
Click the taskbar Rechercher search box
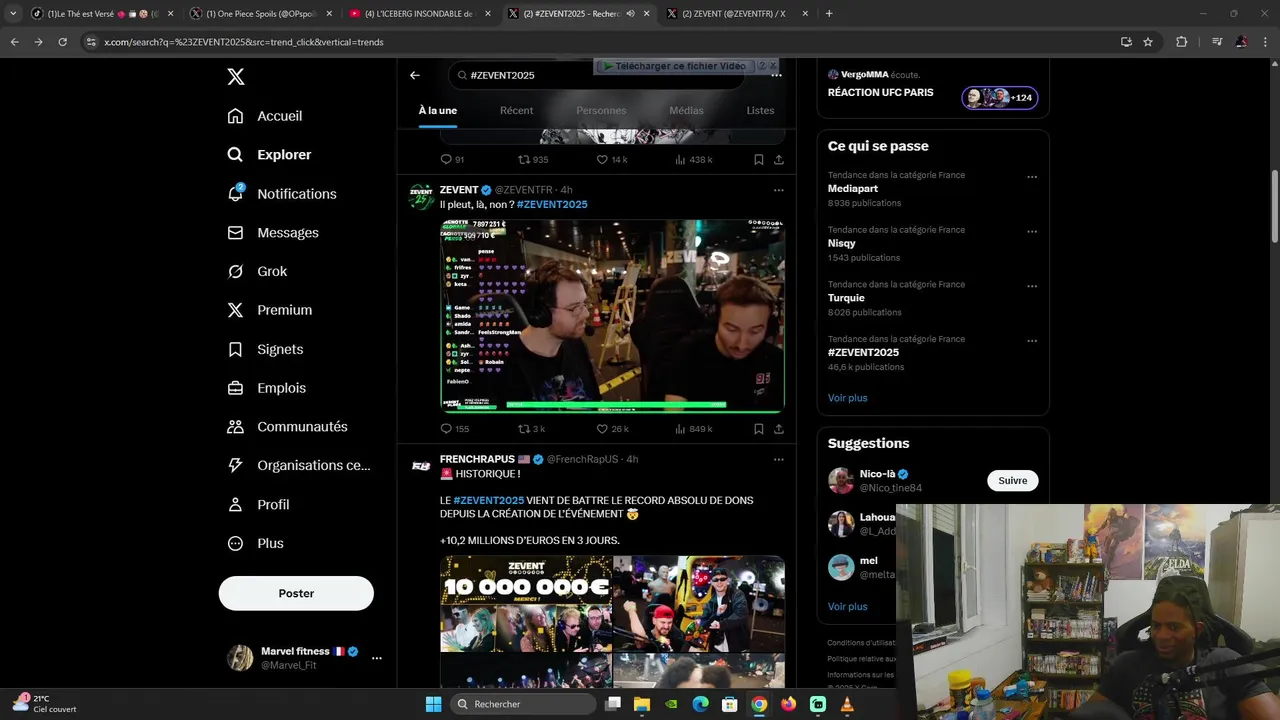point(521,704)
